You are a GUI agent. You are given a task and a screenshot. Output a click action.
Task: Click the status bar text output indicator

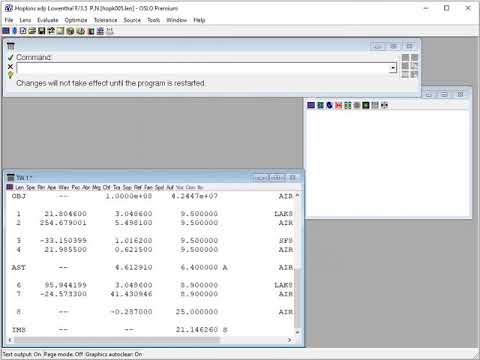pyautogui.click(x=22, y=354)
